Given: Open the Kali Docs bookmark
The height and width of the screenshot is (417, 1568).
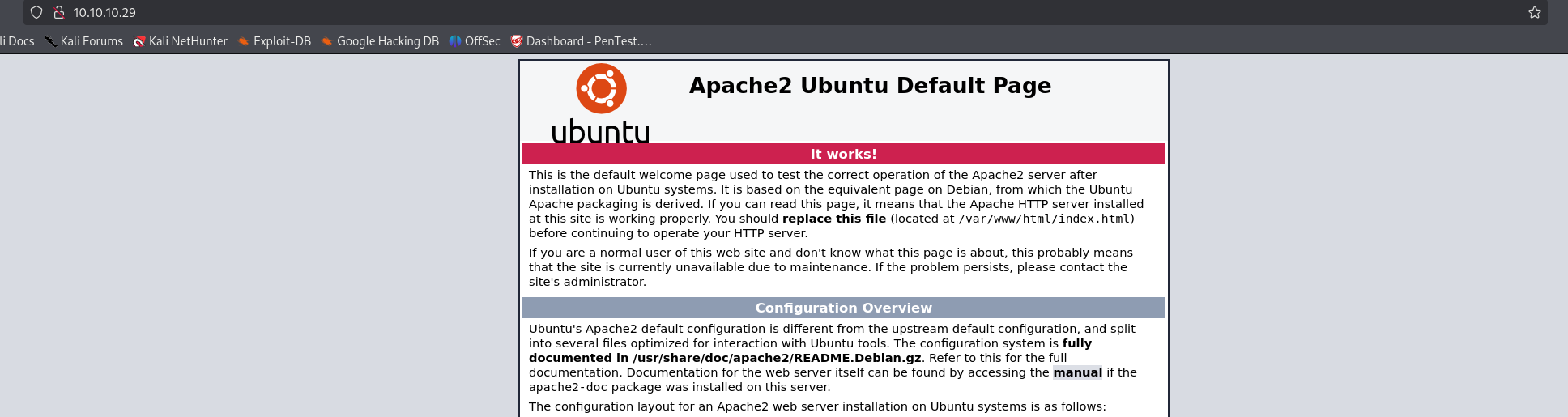Looking at the screenshot, I should [16, 41].
